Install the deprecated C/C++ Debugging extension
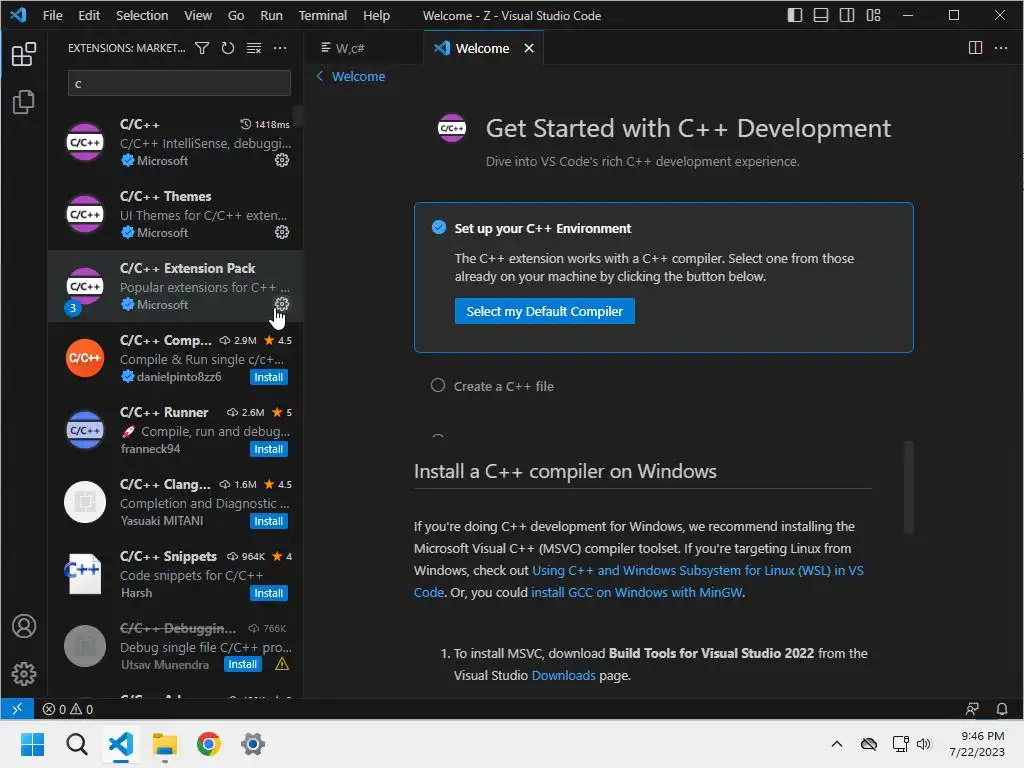1024x768 pixels. click(242, 664)
